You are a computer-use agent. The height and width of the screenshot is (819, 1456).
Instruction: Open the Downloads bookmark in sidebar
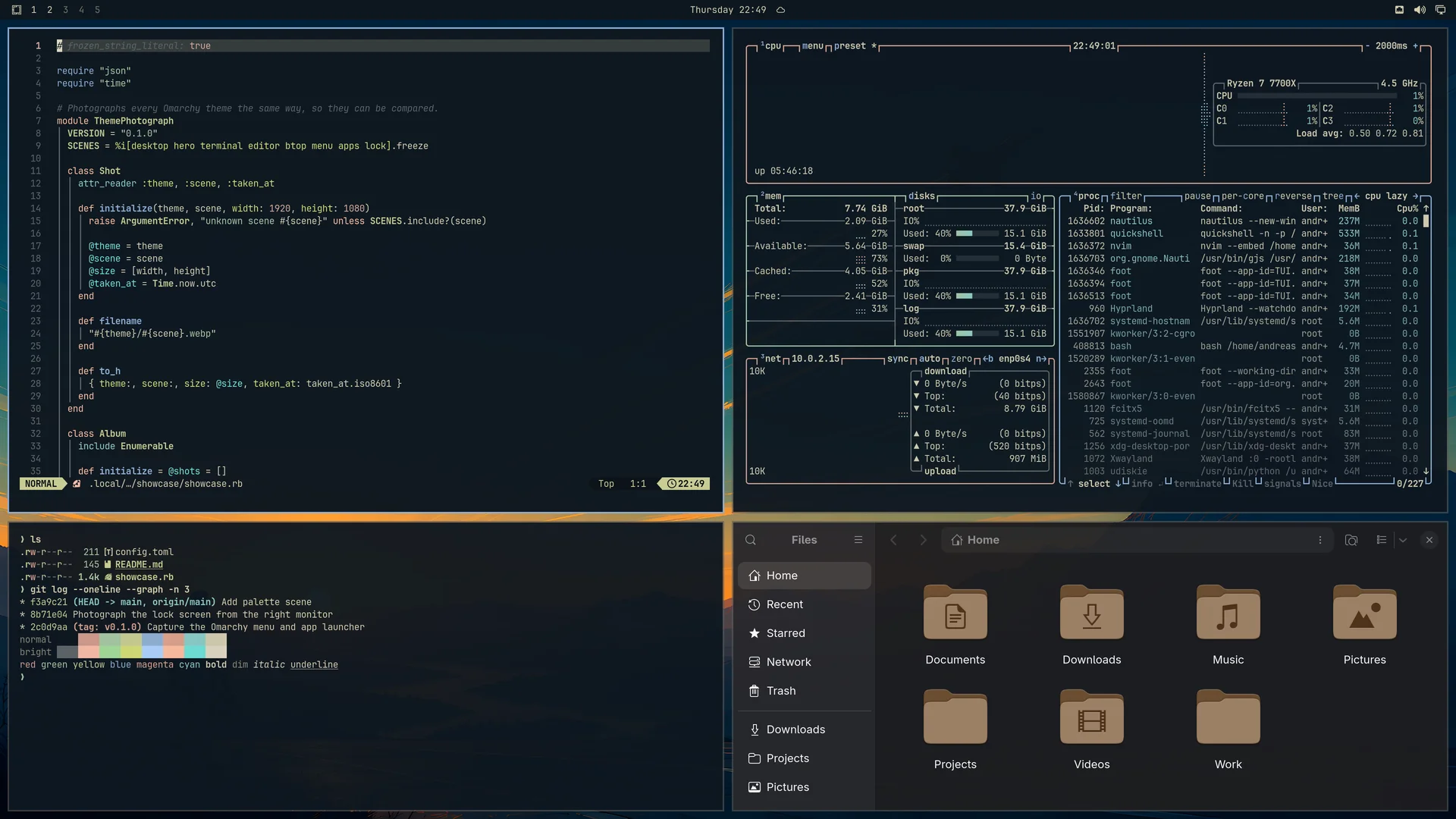point(805,730)
